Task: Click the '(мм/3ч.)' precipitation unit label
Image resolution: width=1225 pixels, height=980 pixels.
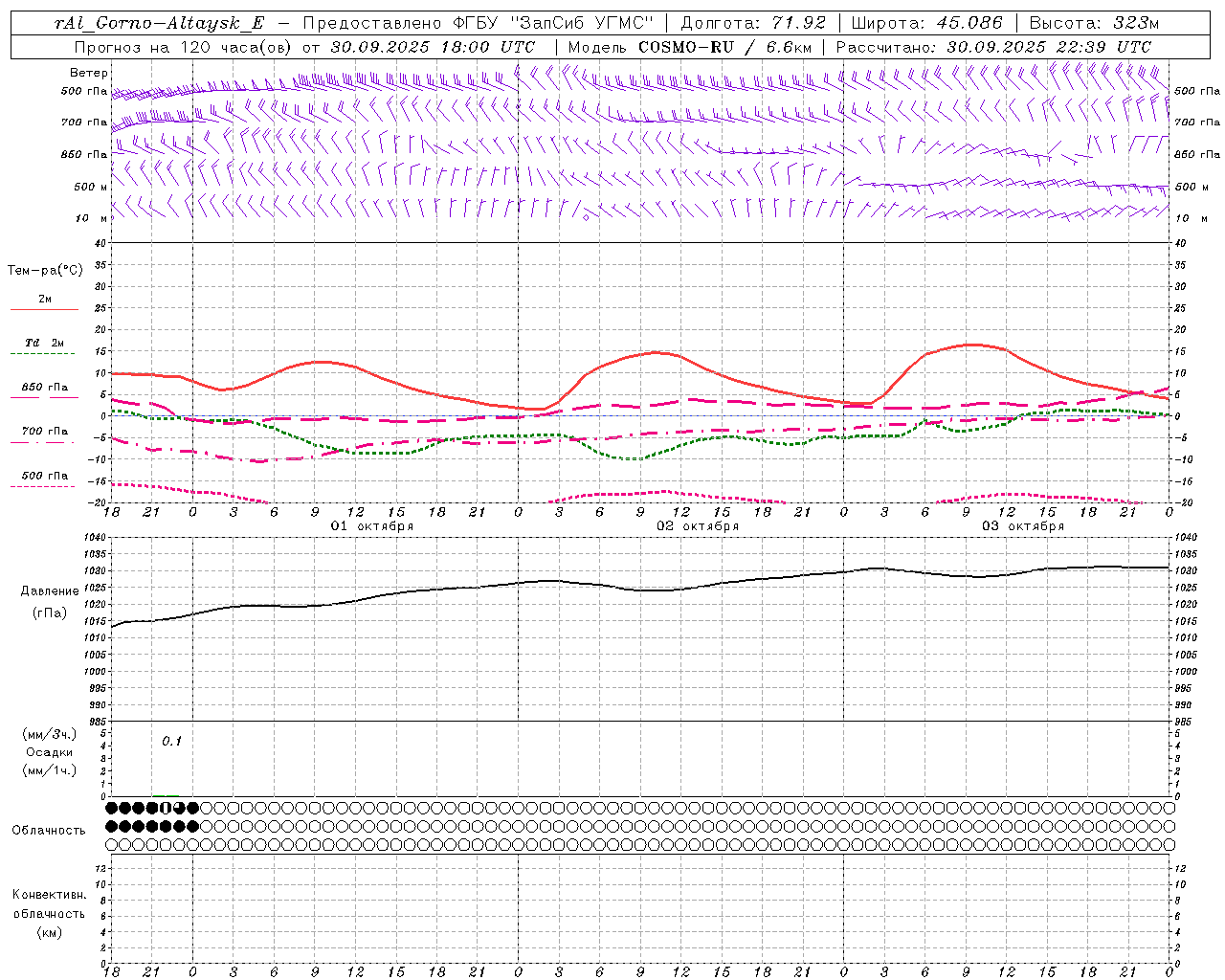Action: tap(50, 734)
